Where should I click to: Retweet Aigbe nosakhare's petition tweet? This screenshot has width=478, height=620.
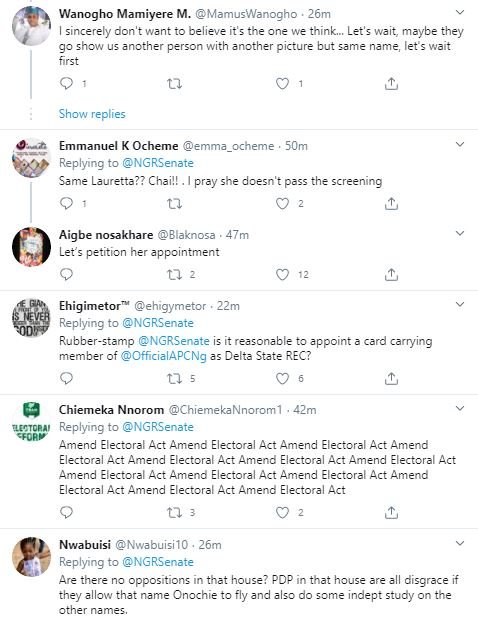point(174,274)
